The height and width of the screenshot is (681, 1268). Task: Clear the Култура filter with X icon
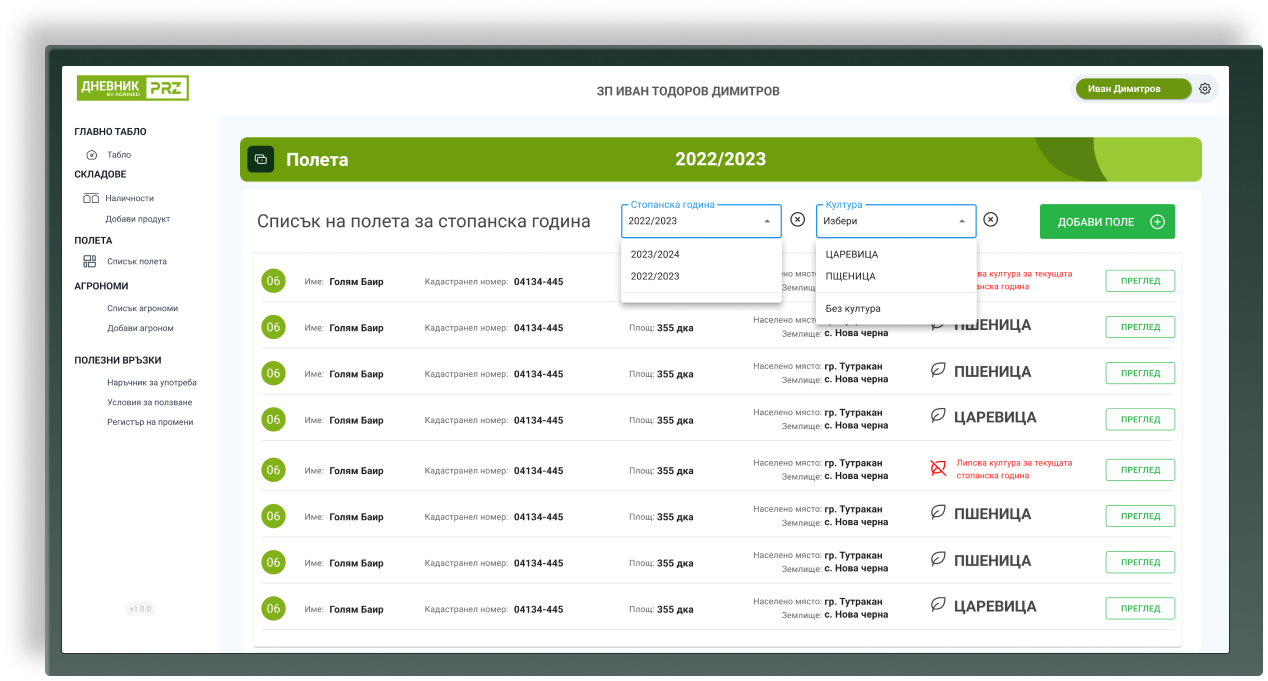coord(990,220)
